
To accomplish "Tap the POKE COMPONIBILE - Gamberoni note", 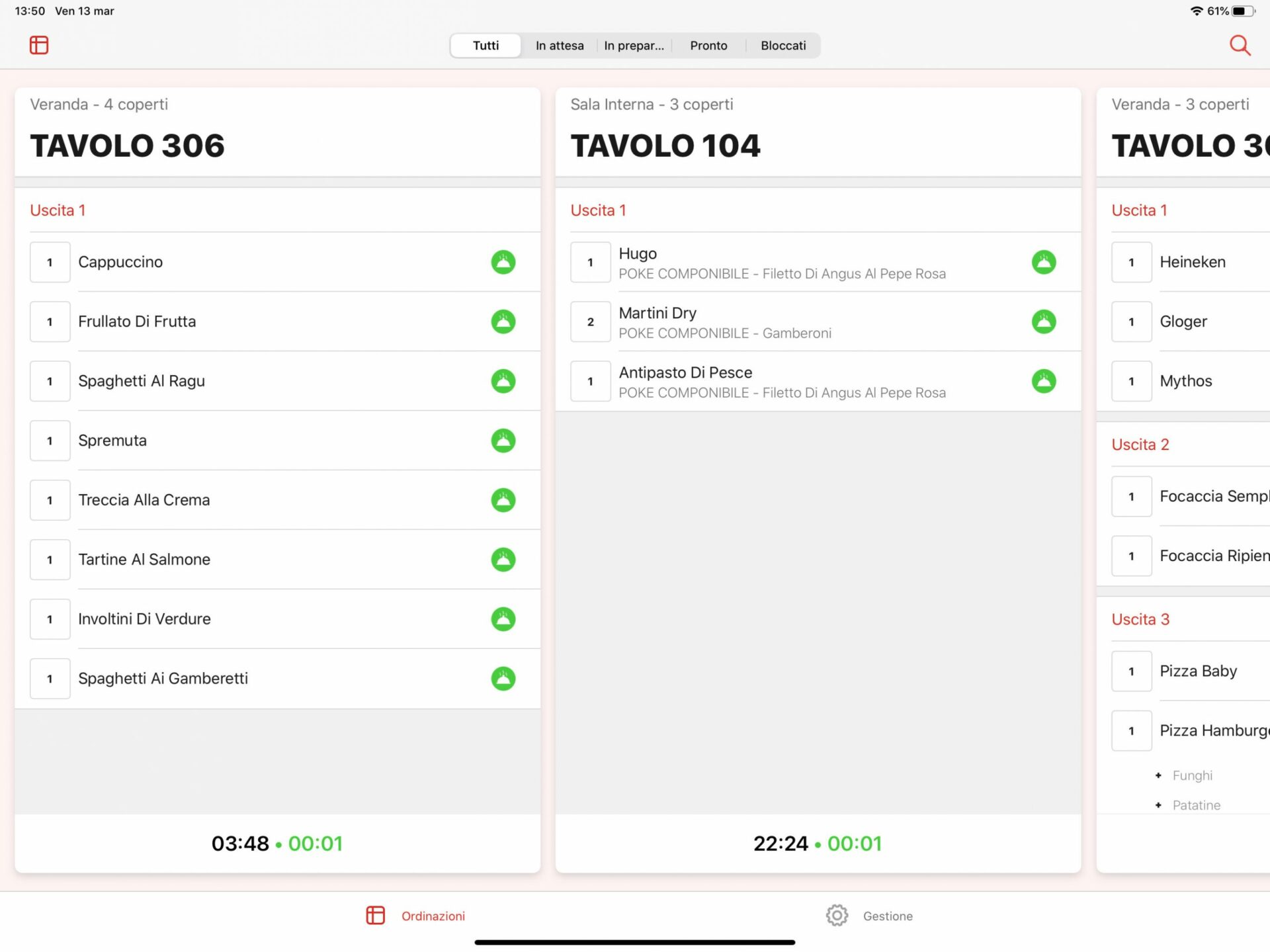I will click(725, 333).
